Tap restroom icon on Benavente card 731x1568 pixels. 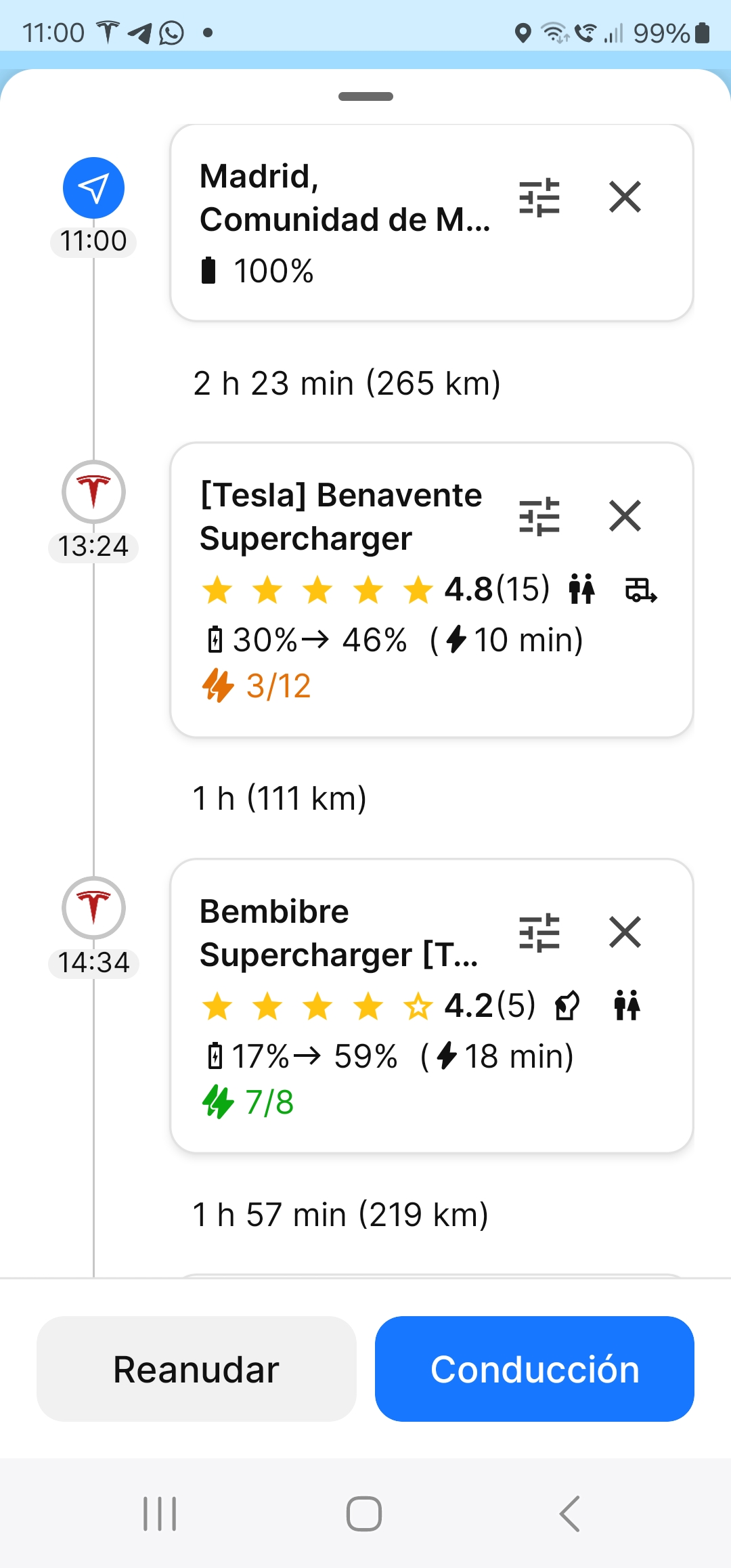[581, 588]
